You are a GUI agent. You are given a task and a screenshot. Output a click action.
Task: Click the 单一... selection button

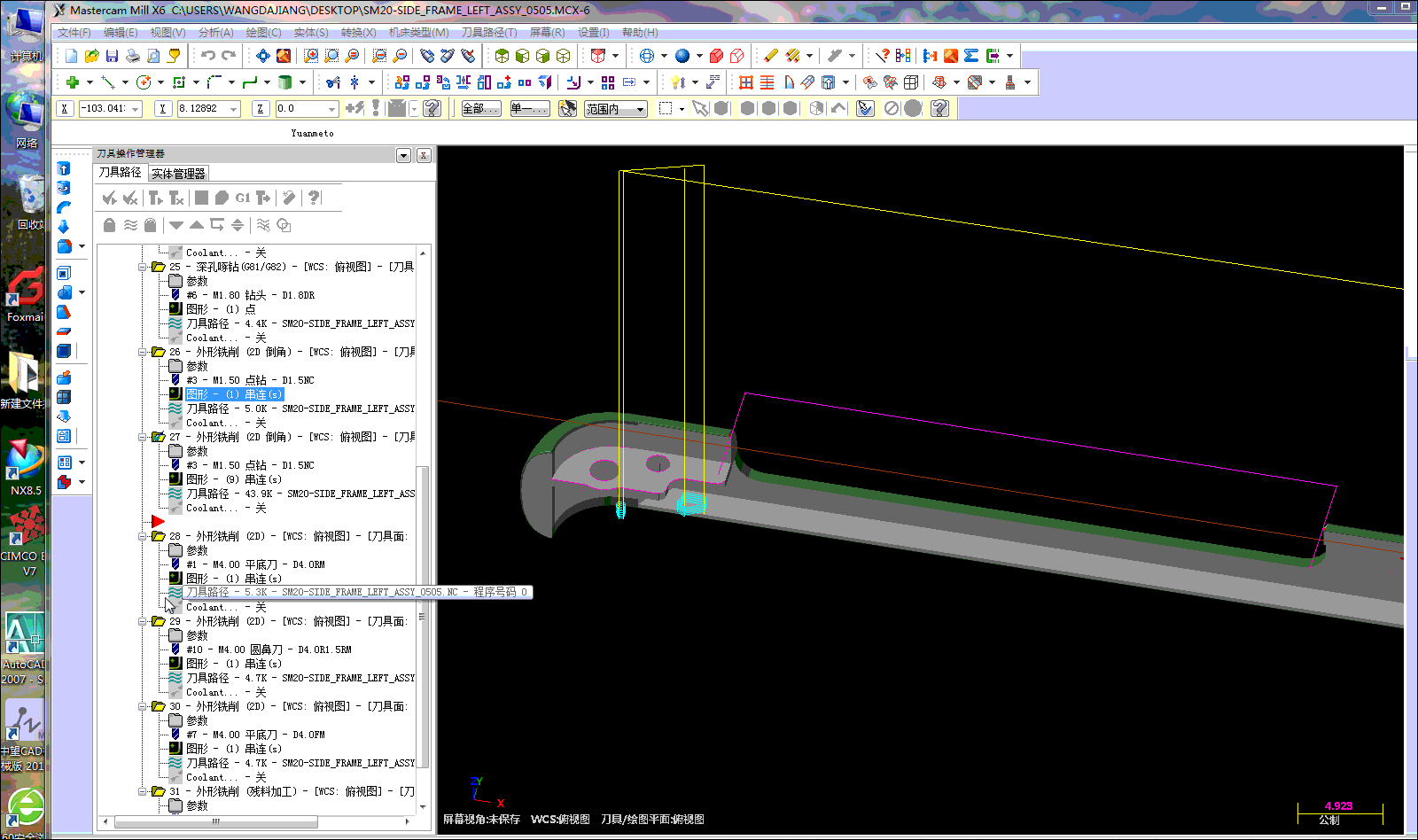[529, 109]
